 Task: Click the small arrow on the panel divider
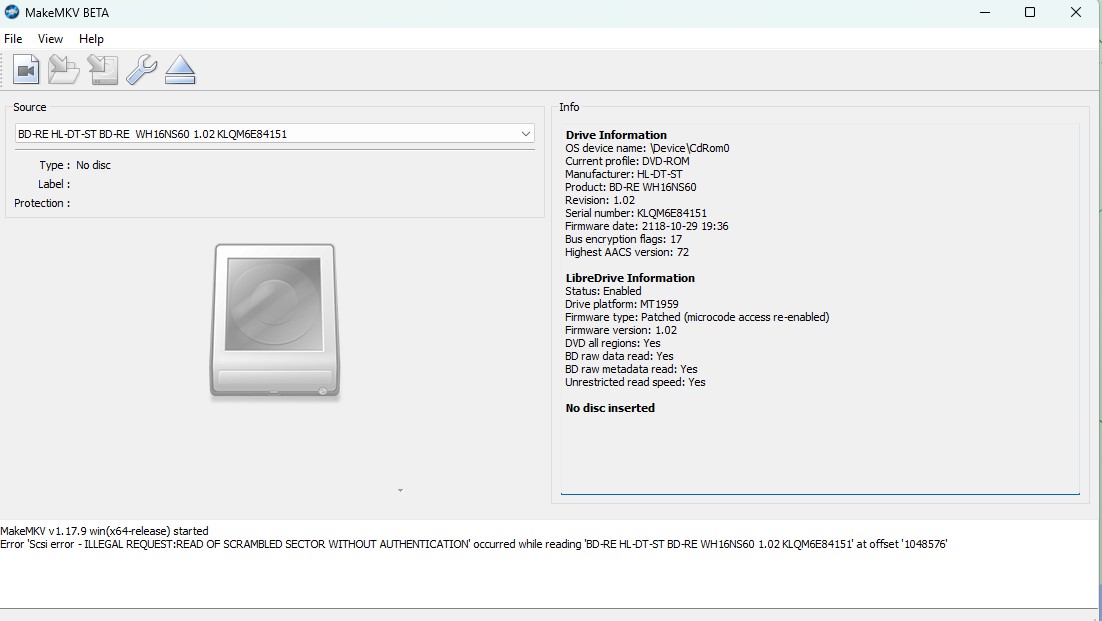tap(400, 490)
